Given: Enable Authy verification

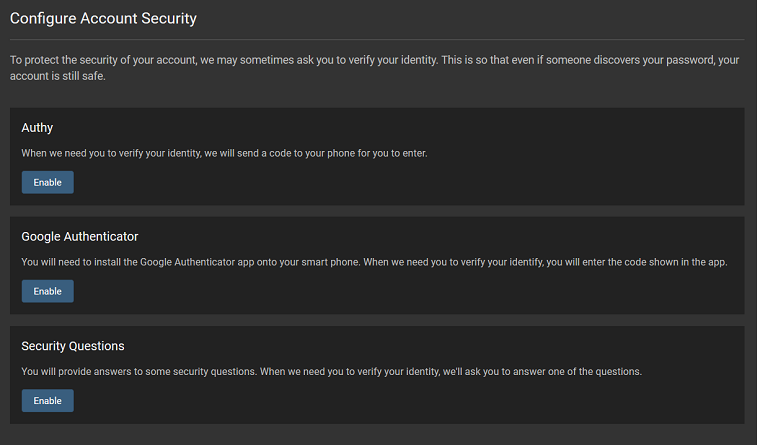Looking at the screenshot, I should click(47, 182).
